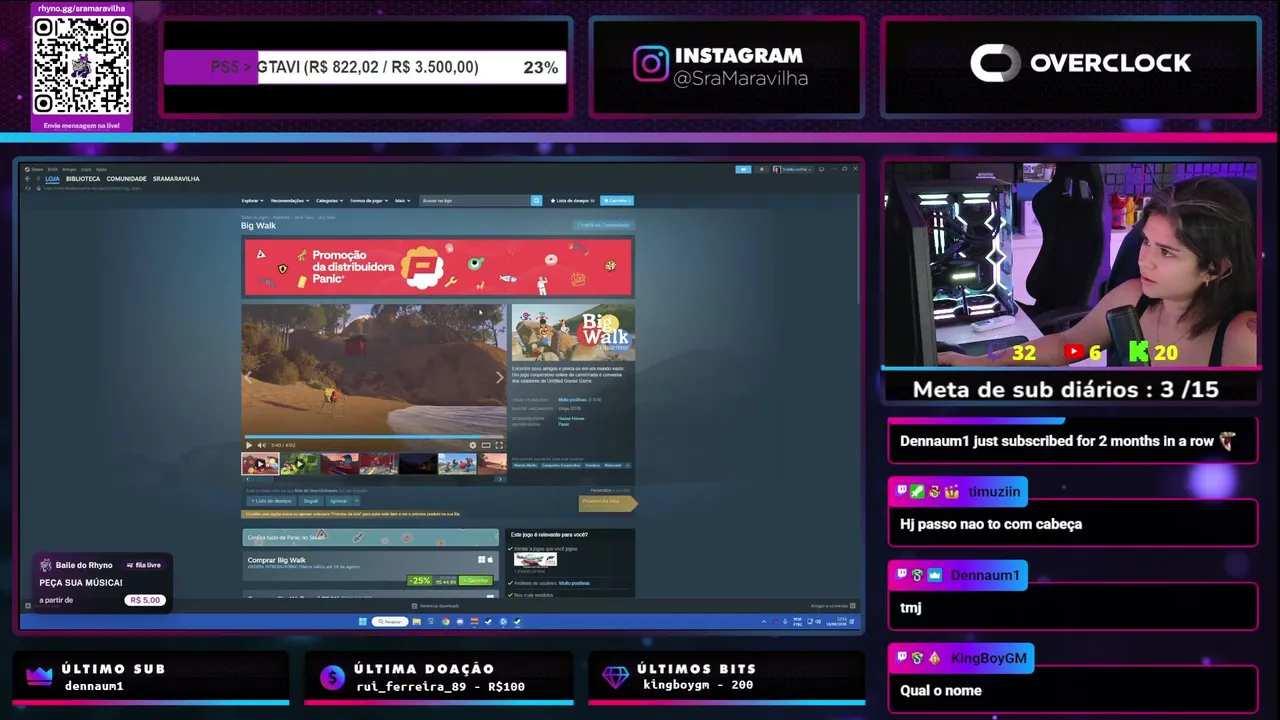
Task: Enter fullscreen for the trailer video
Action: click(x=499, y=445)
